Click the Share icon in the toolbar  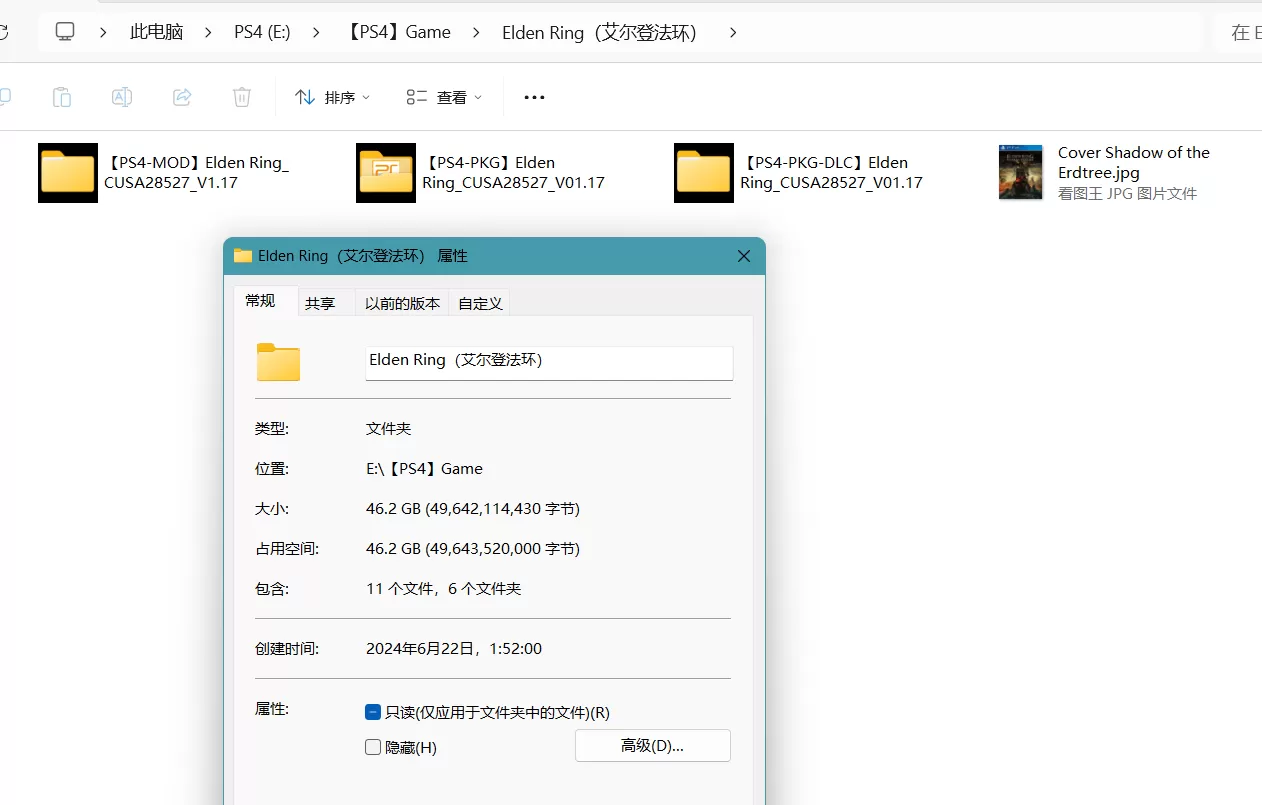pyautogui.click(x=182, y=96)
